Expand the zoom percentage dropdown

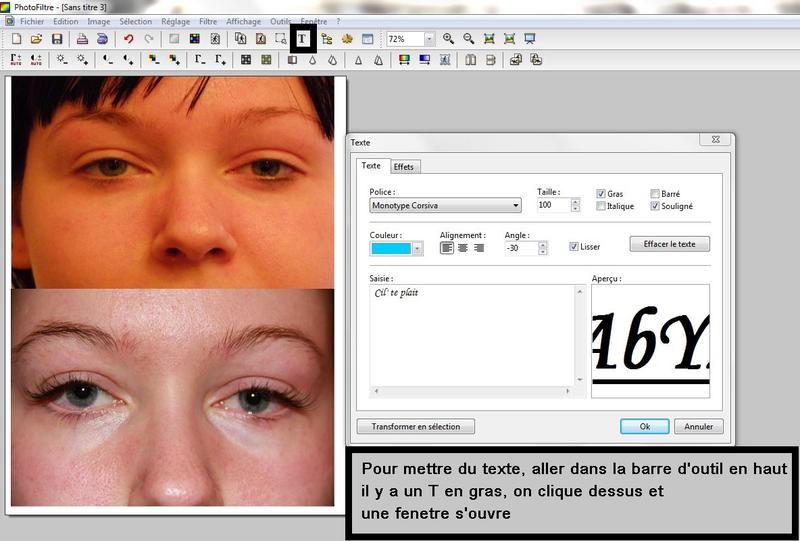pyautogui.click(x=429, y=39)
